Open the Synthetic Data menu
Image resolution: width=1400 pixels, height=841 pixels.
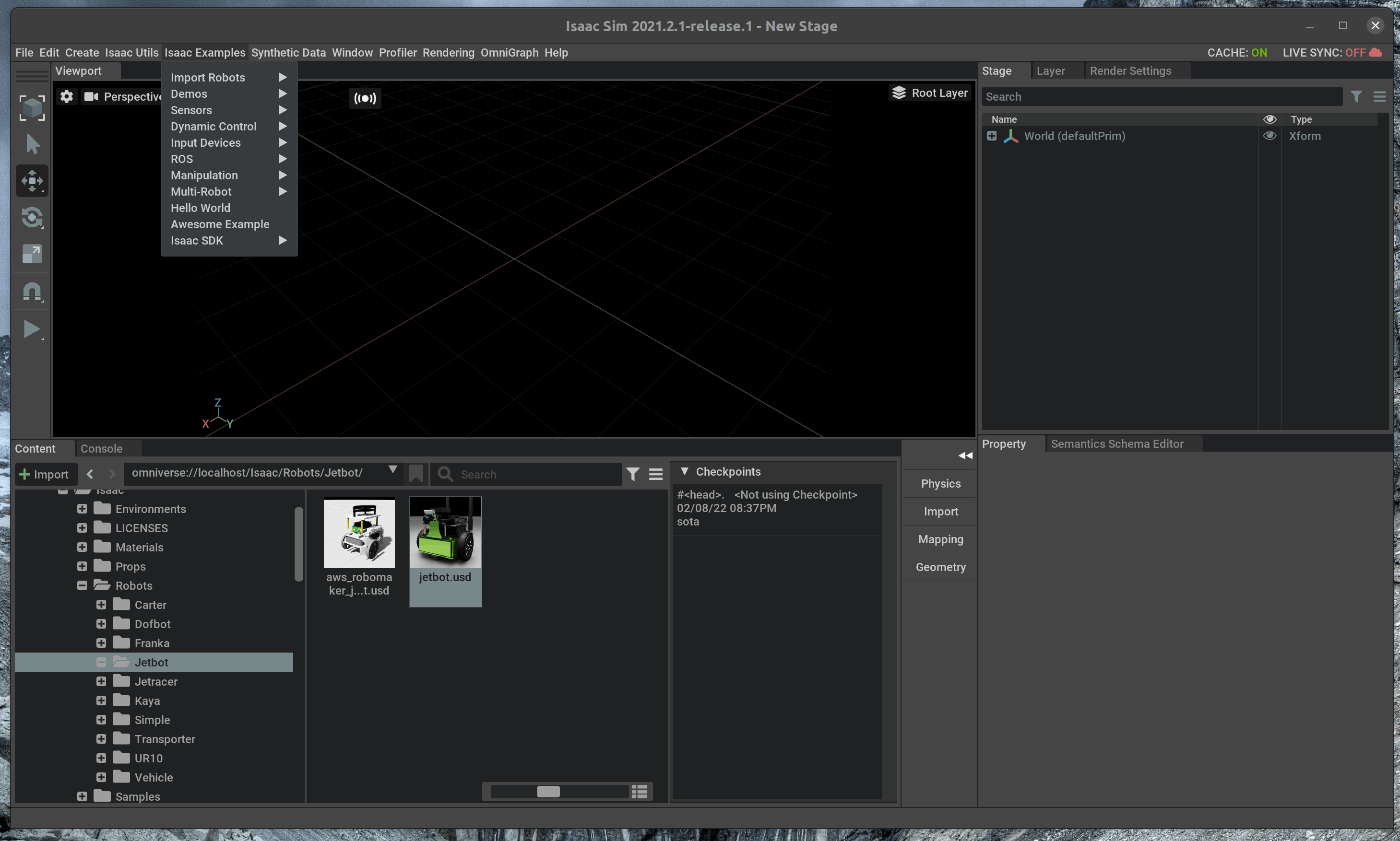[288, 53]
